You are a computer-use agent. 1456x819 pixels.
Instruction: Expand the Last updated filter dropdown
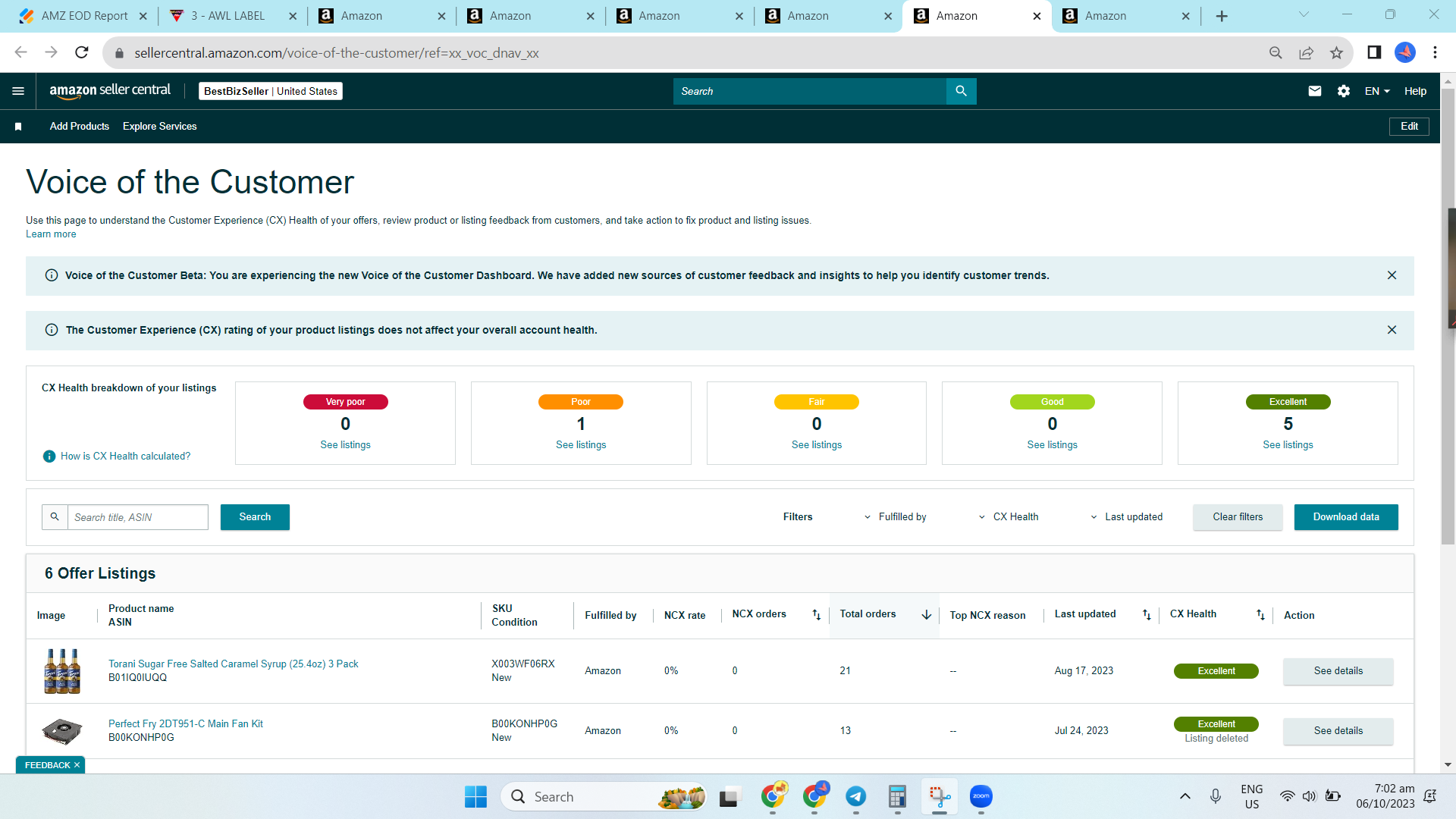click(x=1126, y=517)
